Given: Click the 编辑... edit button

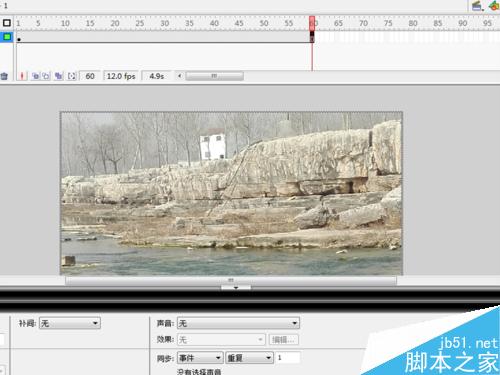Looking at the screenshot, I should point(283,340).
